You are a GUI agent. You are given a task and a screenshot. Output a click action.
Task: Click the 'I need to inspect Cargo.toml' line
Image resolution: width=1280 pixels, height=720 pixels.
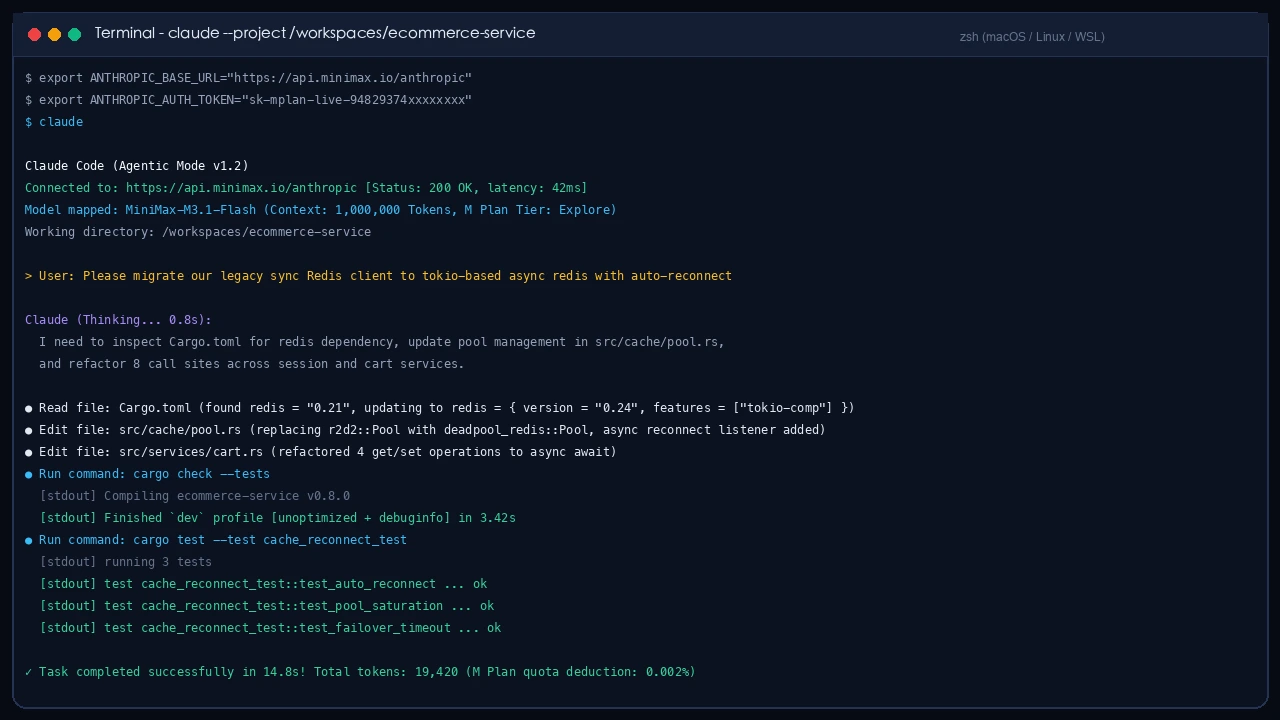point(382,342)
